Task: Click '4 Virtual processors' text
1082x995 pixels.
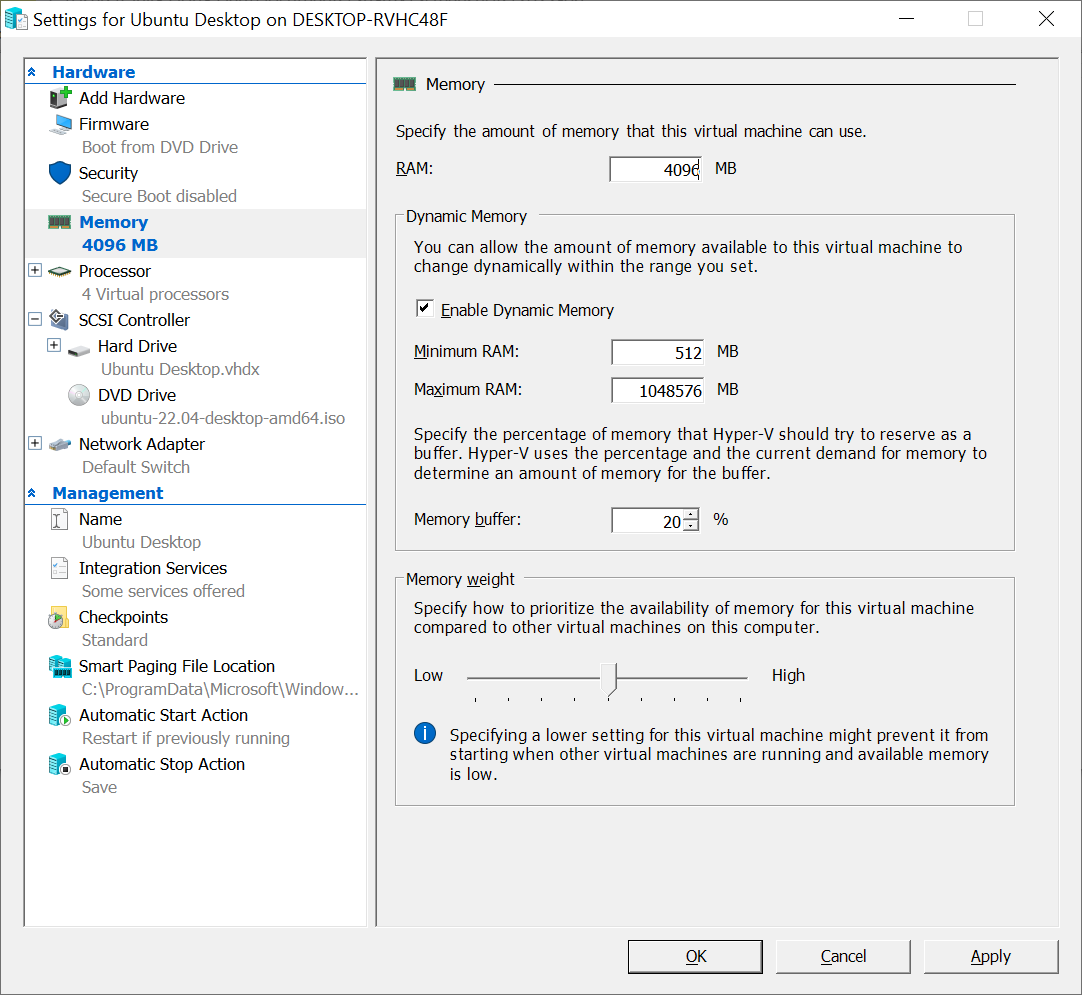Action: click(155, 294)
